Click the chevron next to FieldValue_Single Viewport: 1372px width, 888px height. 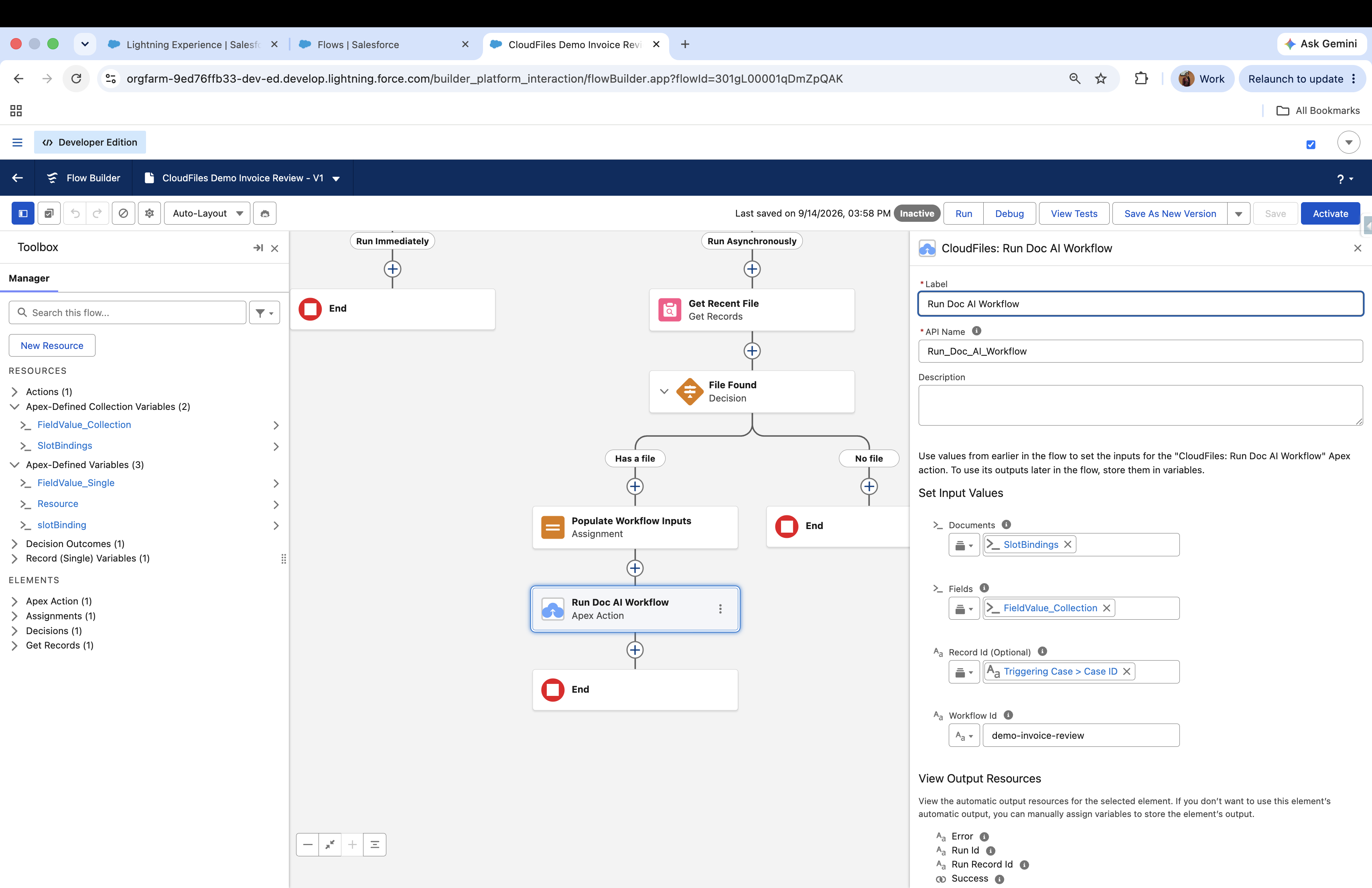coord(276,483)
